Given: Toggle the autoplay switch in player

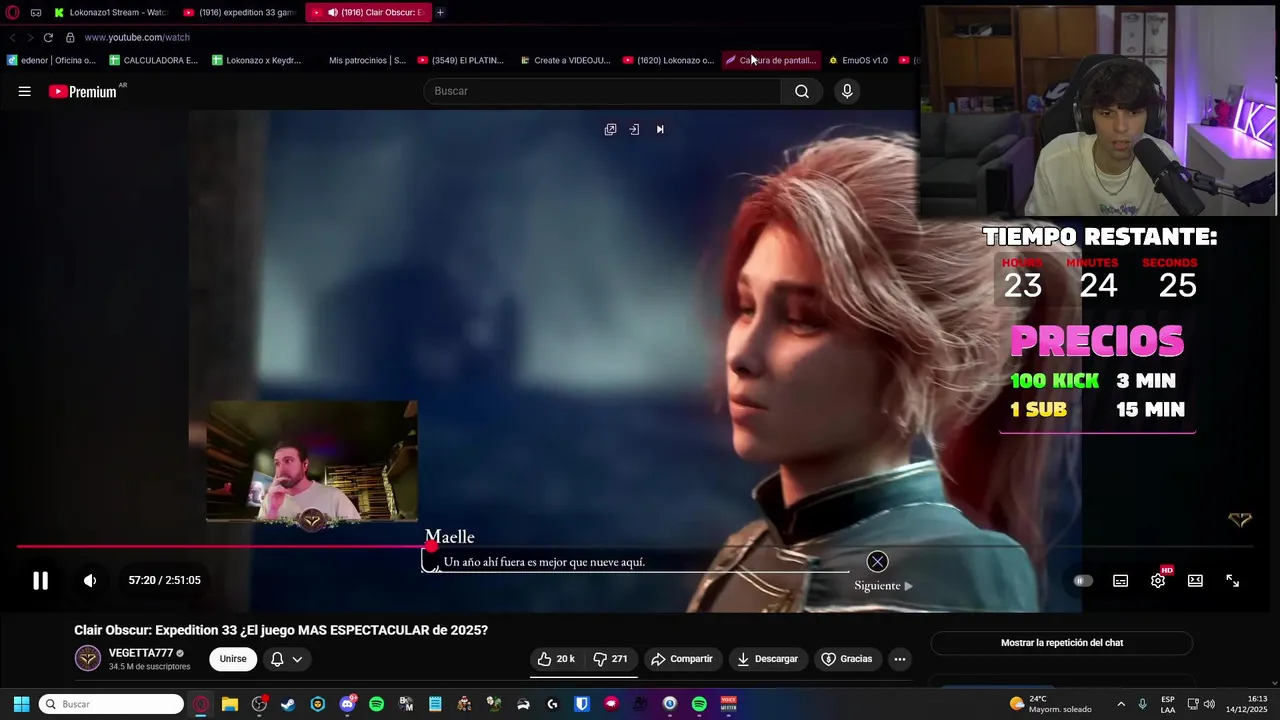Looking at the screenshot, I should point(1083,580).
